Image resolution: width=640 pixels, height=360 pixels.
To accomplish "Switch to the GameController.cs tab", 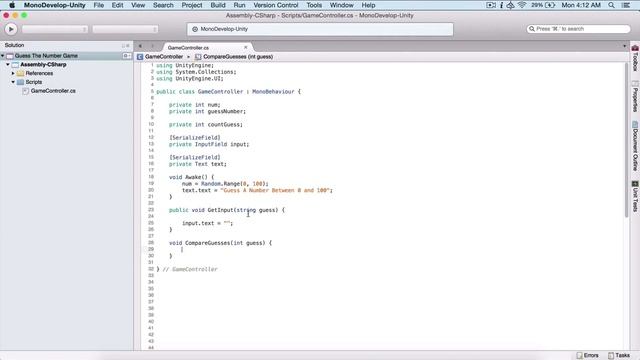I will [x=188, y=48].
